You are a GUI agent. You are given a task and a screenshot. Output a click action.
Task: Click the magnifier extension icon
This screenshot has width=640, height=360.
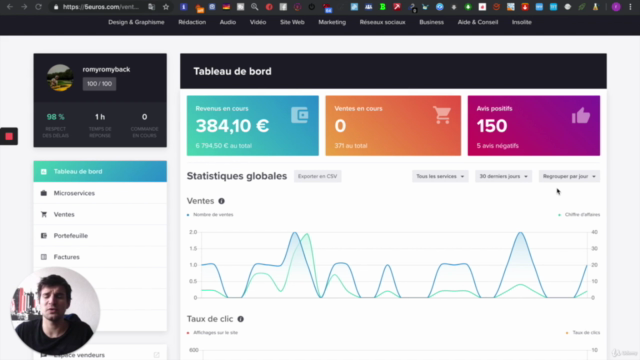pyautogui.click(x=255, y=7)
